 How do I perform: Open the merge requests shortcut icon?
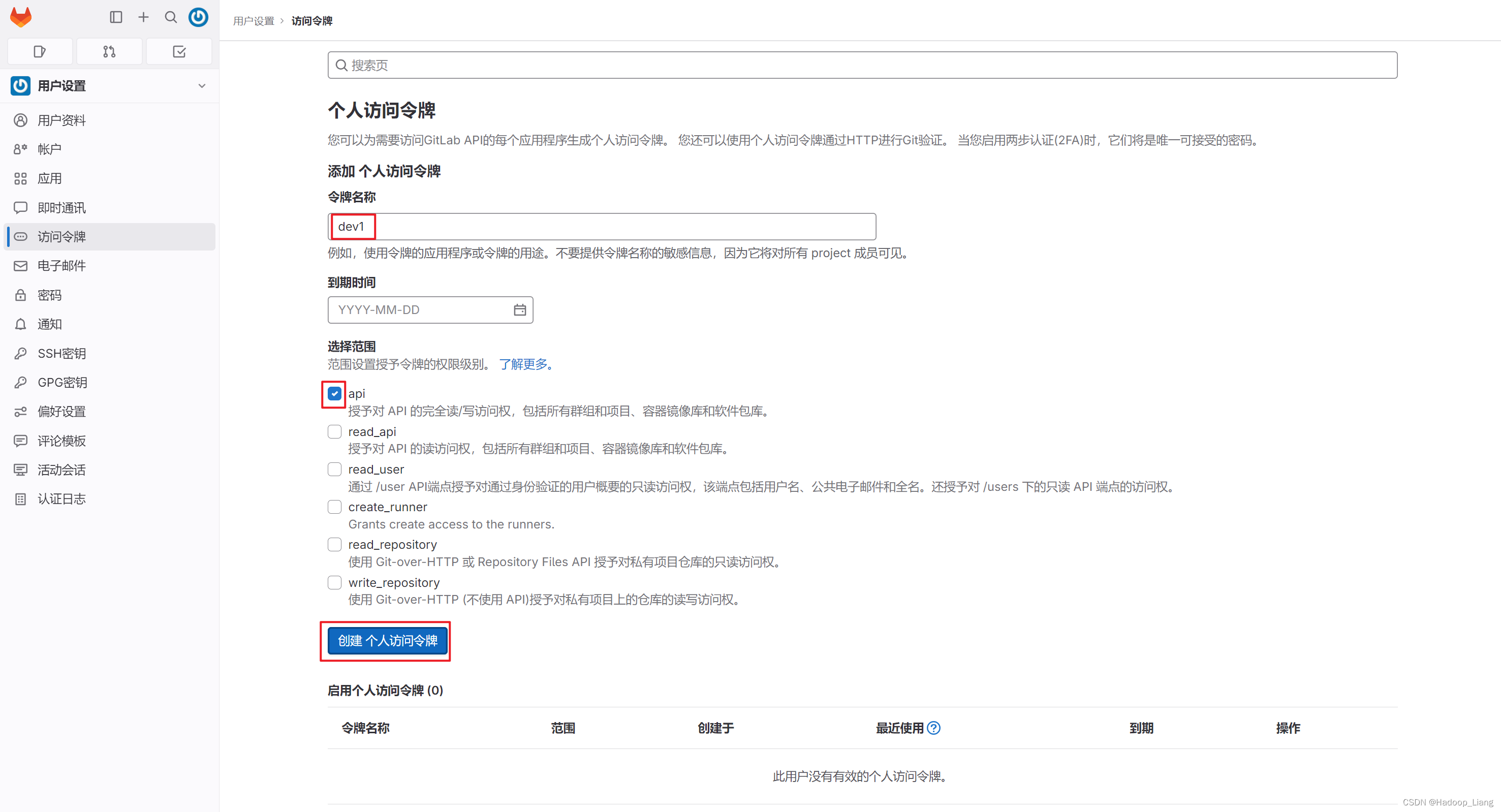pyautogui.click(x=109, y=51)
